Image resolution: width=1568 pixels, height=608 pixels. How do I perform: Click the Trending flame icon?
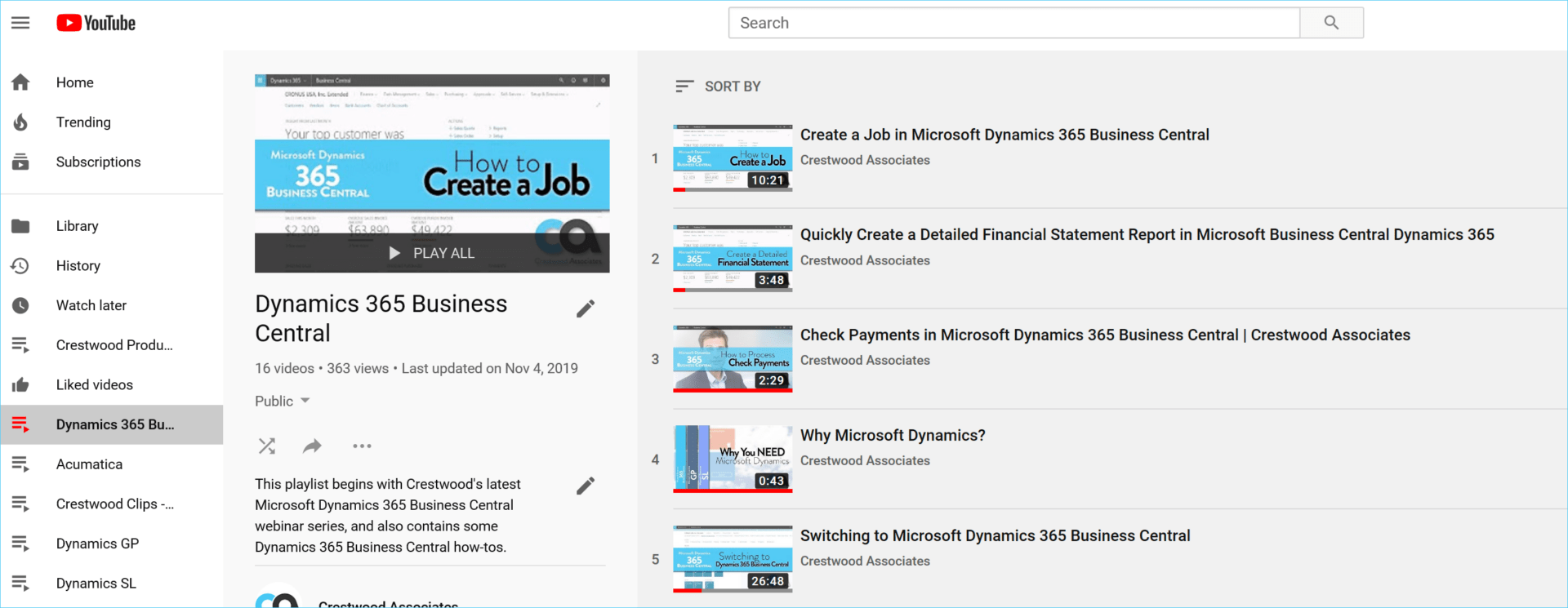pos(20,122)
